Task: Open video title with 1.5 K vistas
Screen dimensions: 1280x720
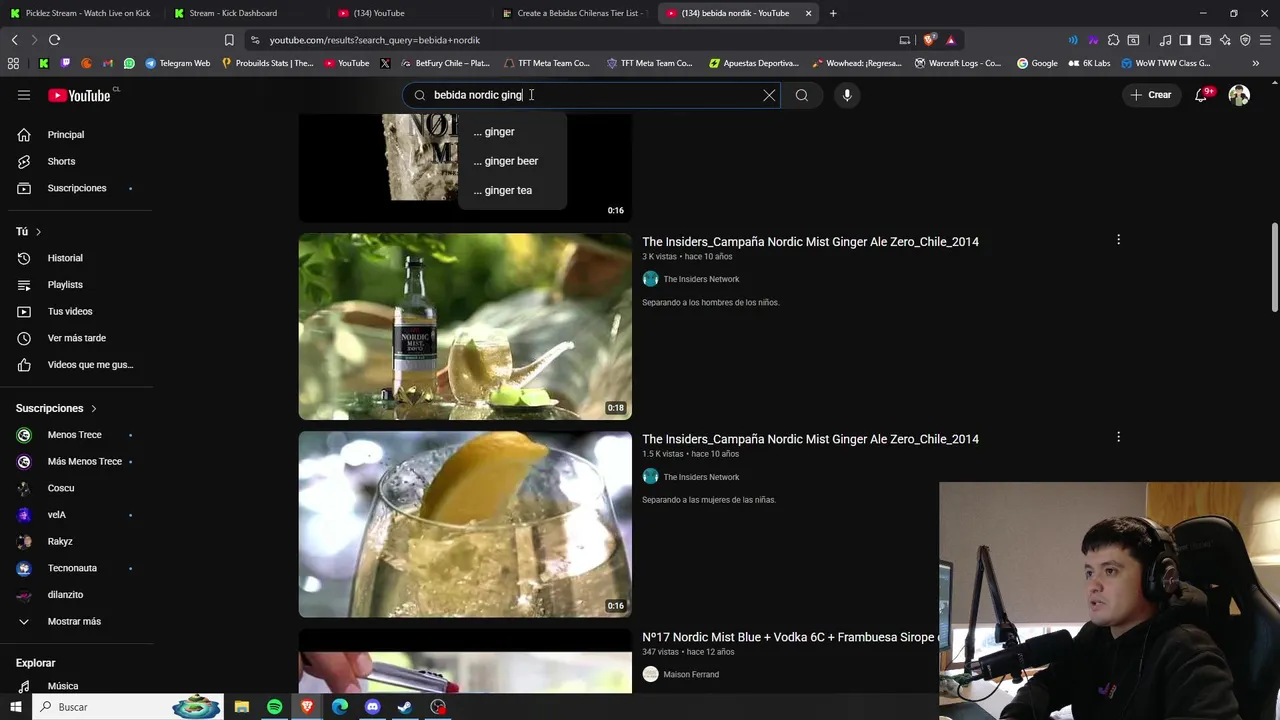Action: [810, 439]
